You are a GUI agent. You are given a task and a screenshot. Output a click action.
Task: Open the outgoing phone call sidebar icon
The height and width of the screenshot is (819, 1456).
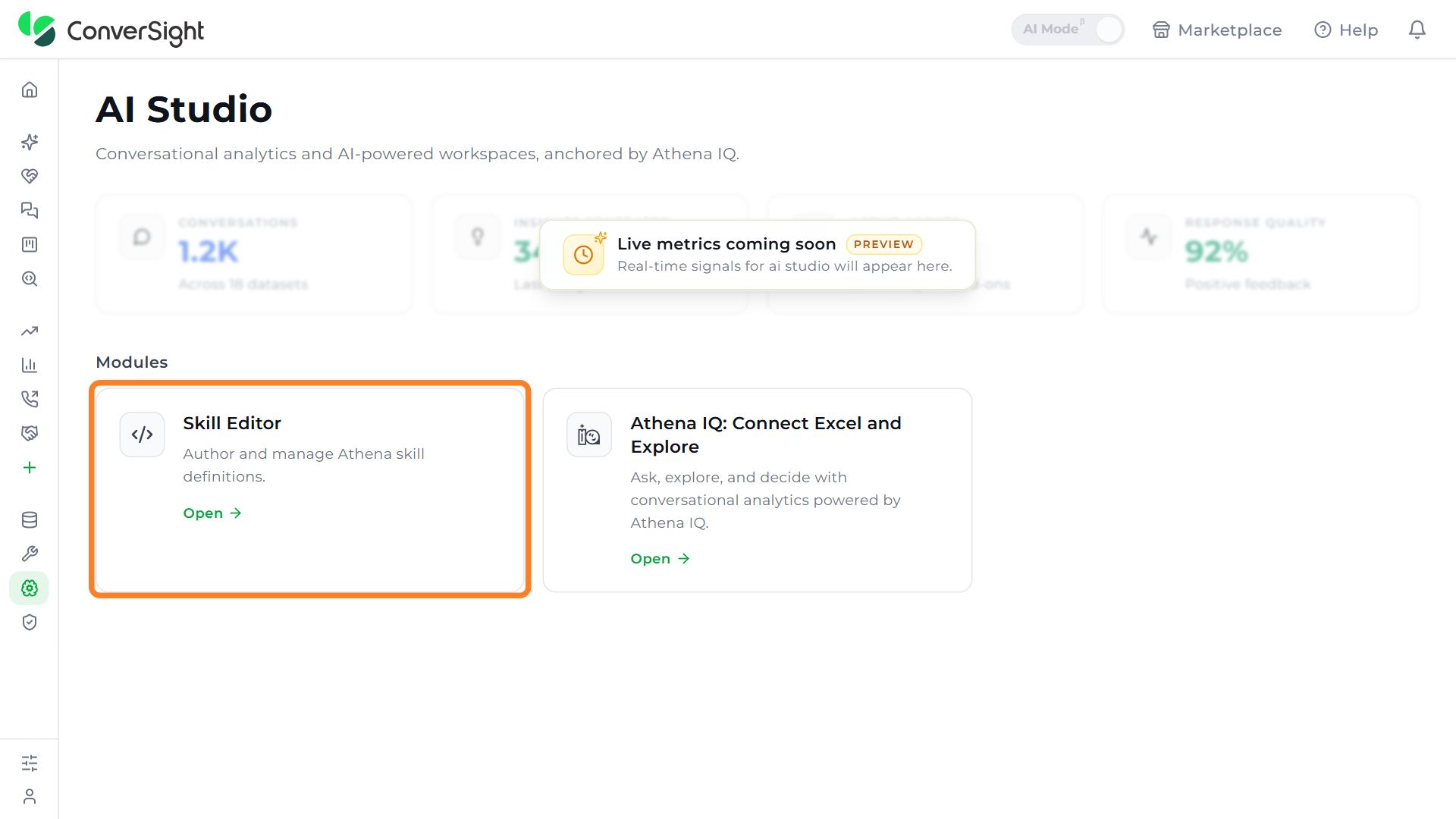pos(30,399)
